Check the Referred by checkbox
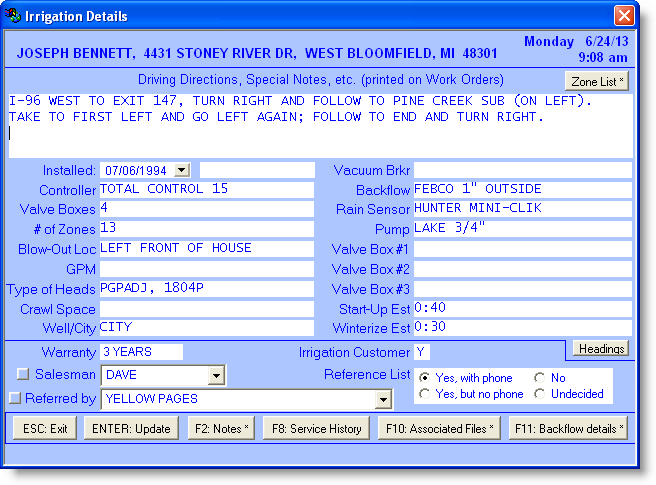 (x=14, y=398)
